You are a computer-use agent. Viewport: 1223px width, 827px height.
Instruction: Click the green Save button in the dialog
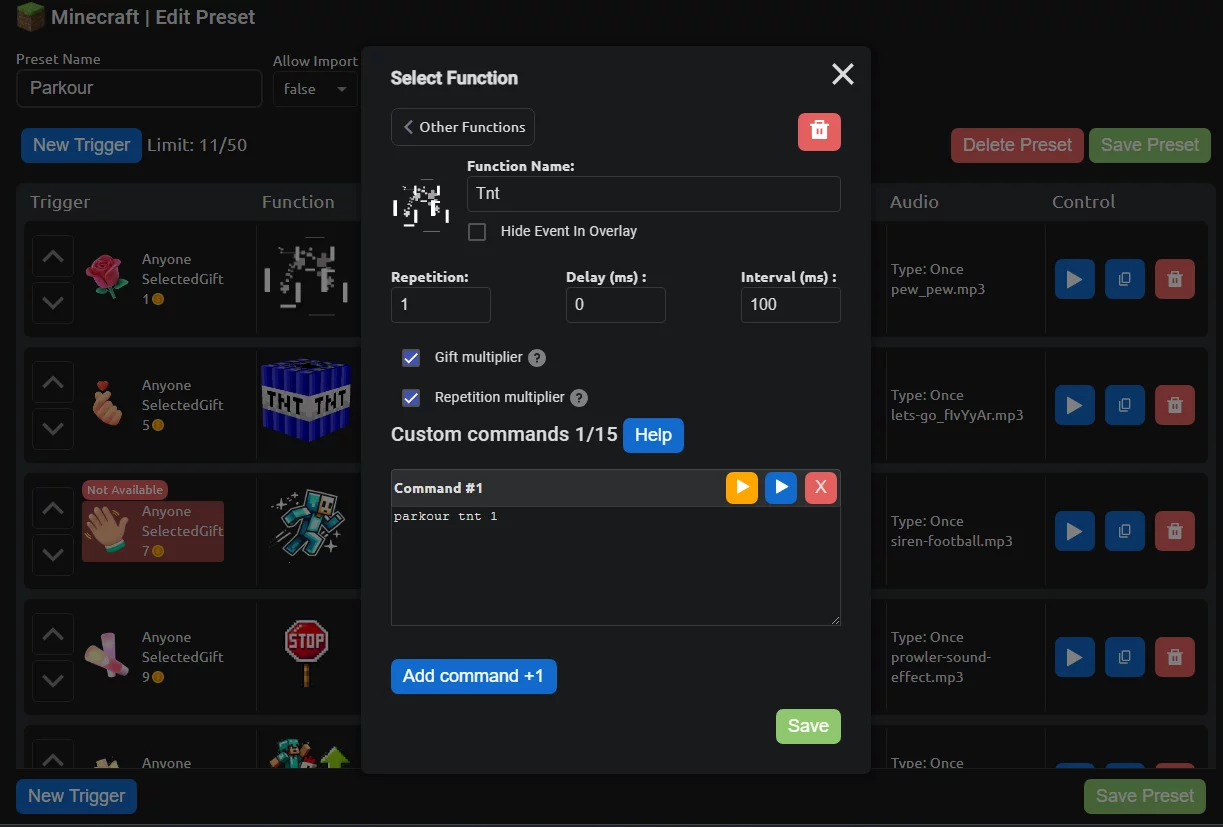808,726
